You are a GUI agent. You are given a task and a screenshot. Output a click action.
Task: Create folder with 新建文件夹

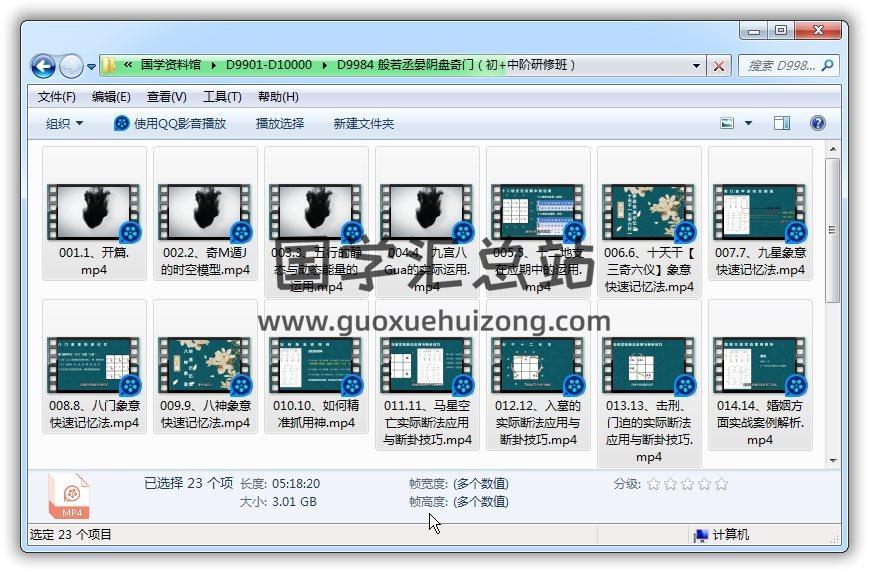pyautogui.click(x=364, y=124)
